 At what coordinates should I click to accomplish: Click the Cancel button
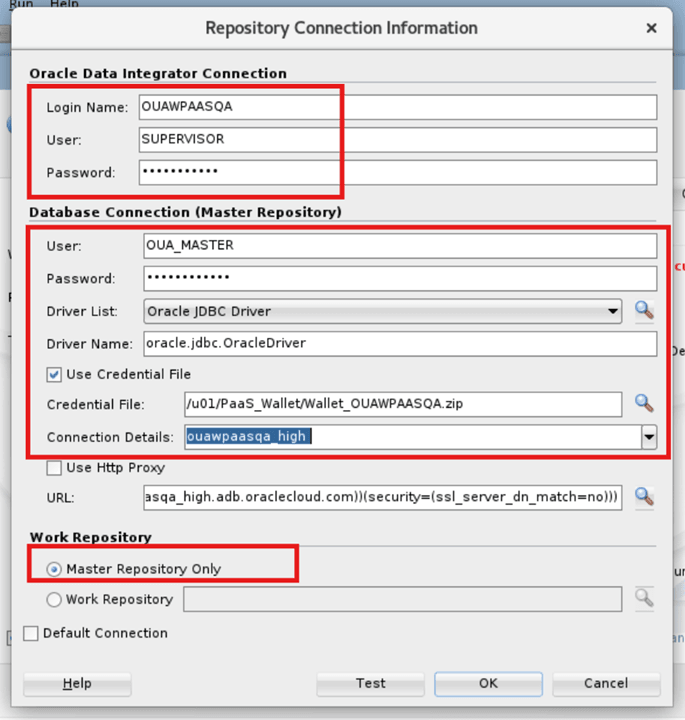pos(606,684)
